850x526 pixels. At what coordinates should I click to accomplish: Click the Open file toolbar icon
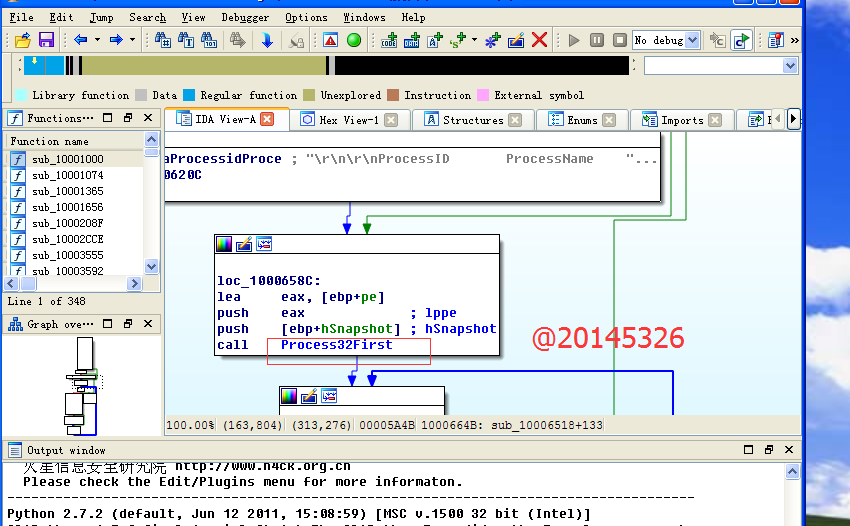pos(24,40)
